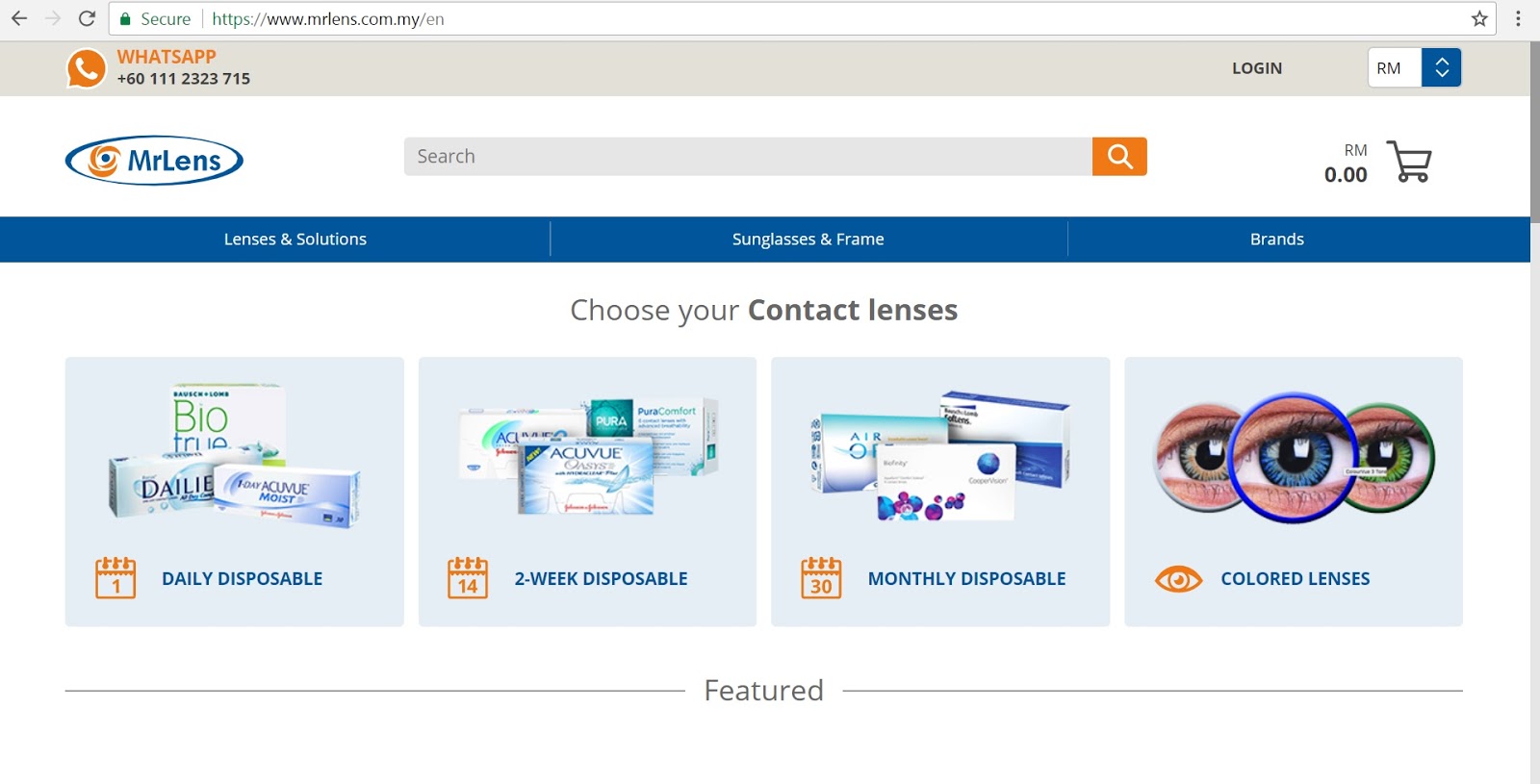Open the shopping cart icon

(x=1407, y=163)
